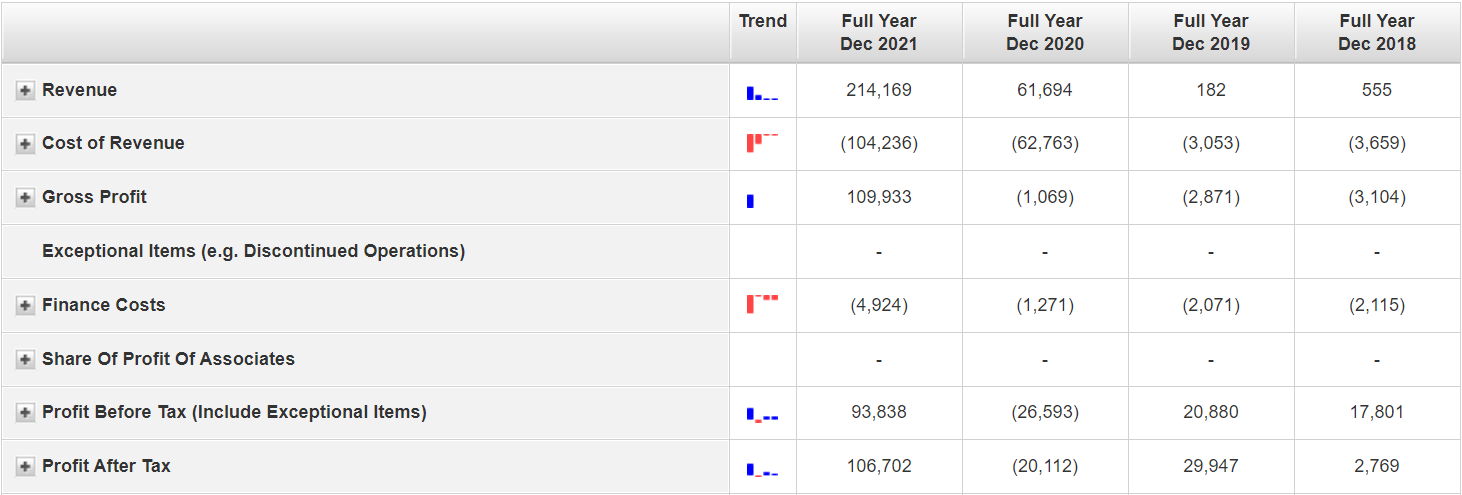The image size is (1462, 495).
Task: Expand Gross Profit breakdown
Action: (x=25, y=198)
